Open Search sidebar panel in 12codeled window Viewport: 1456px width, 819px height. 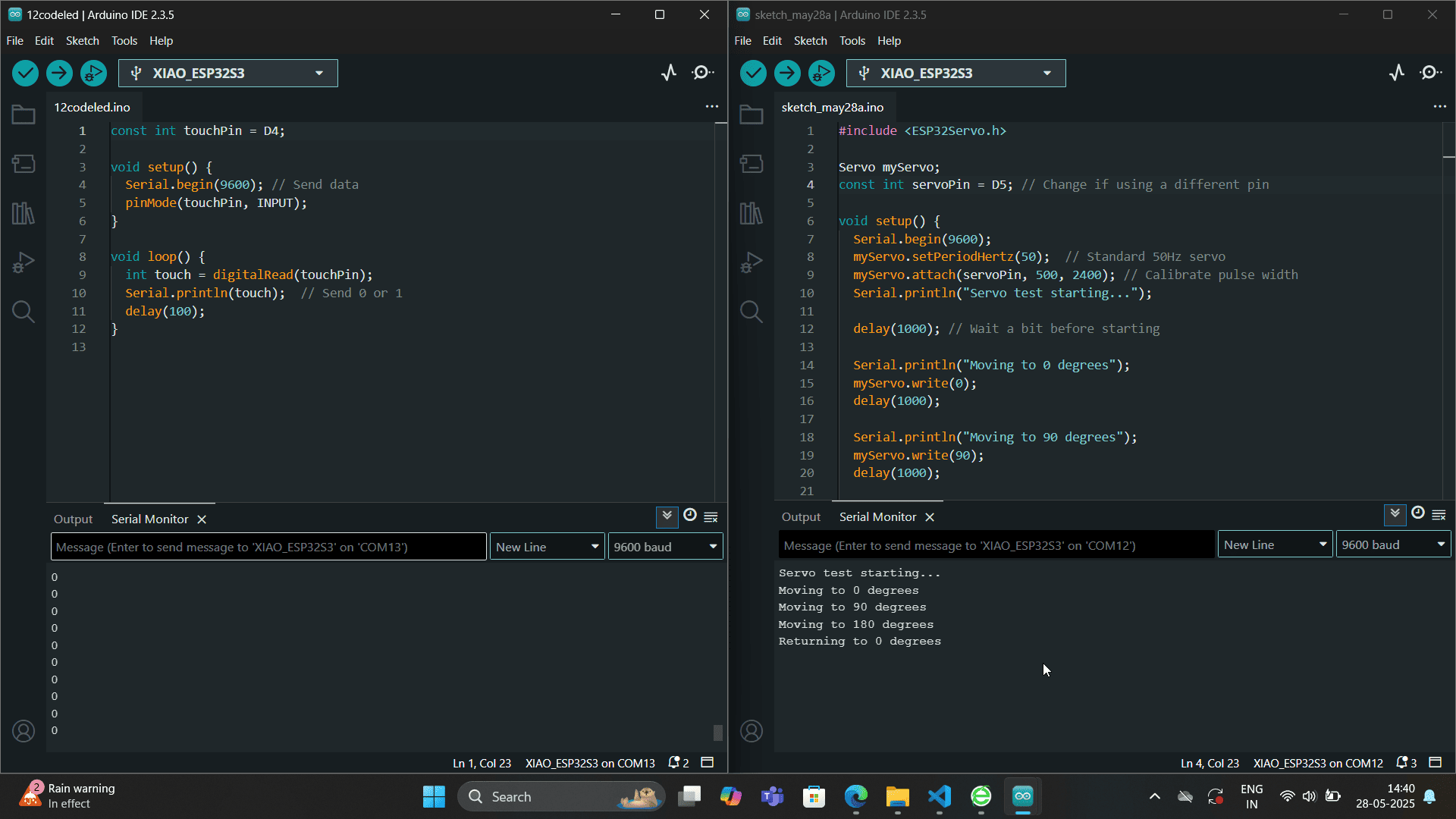tap(24, 312)
